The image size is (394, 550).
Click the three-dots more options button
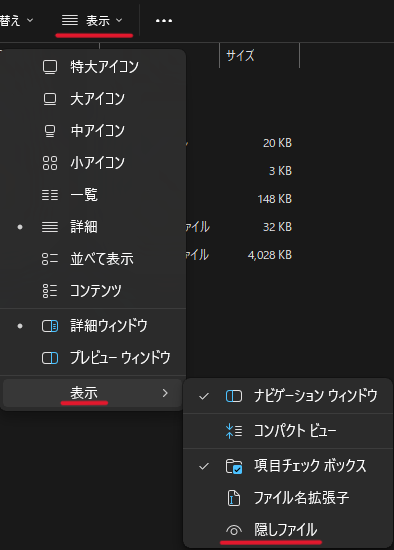point(164,21)
